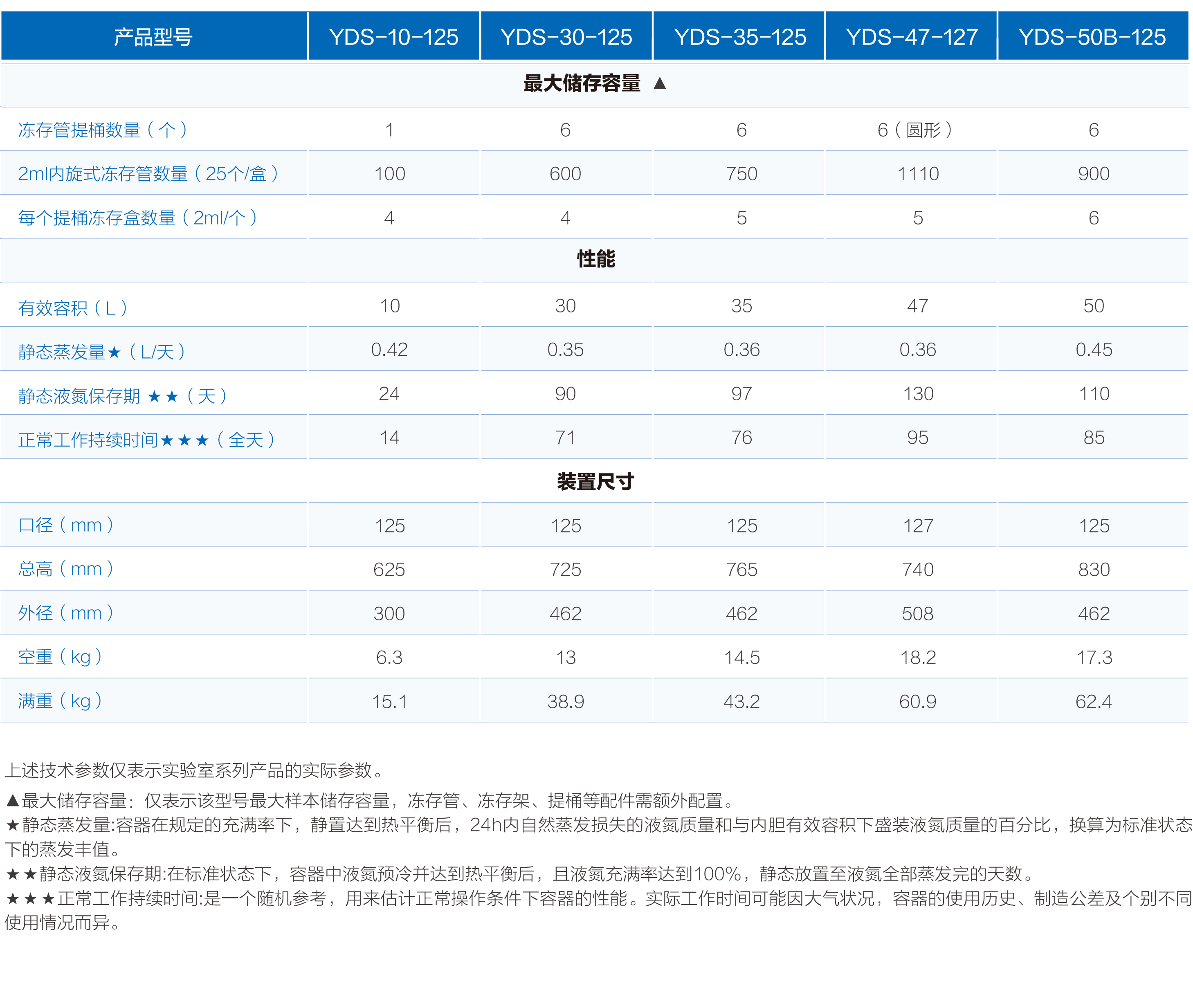Click the 冻存管提桶数量（个） row label
The height and width of the screenshot is (1008, 1193).
click(103, 130)
